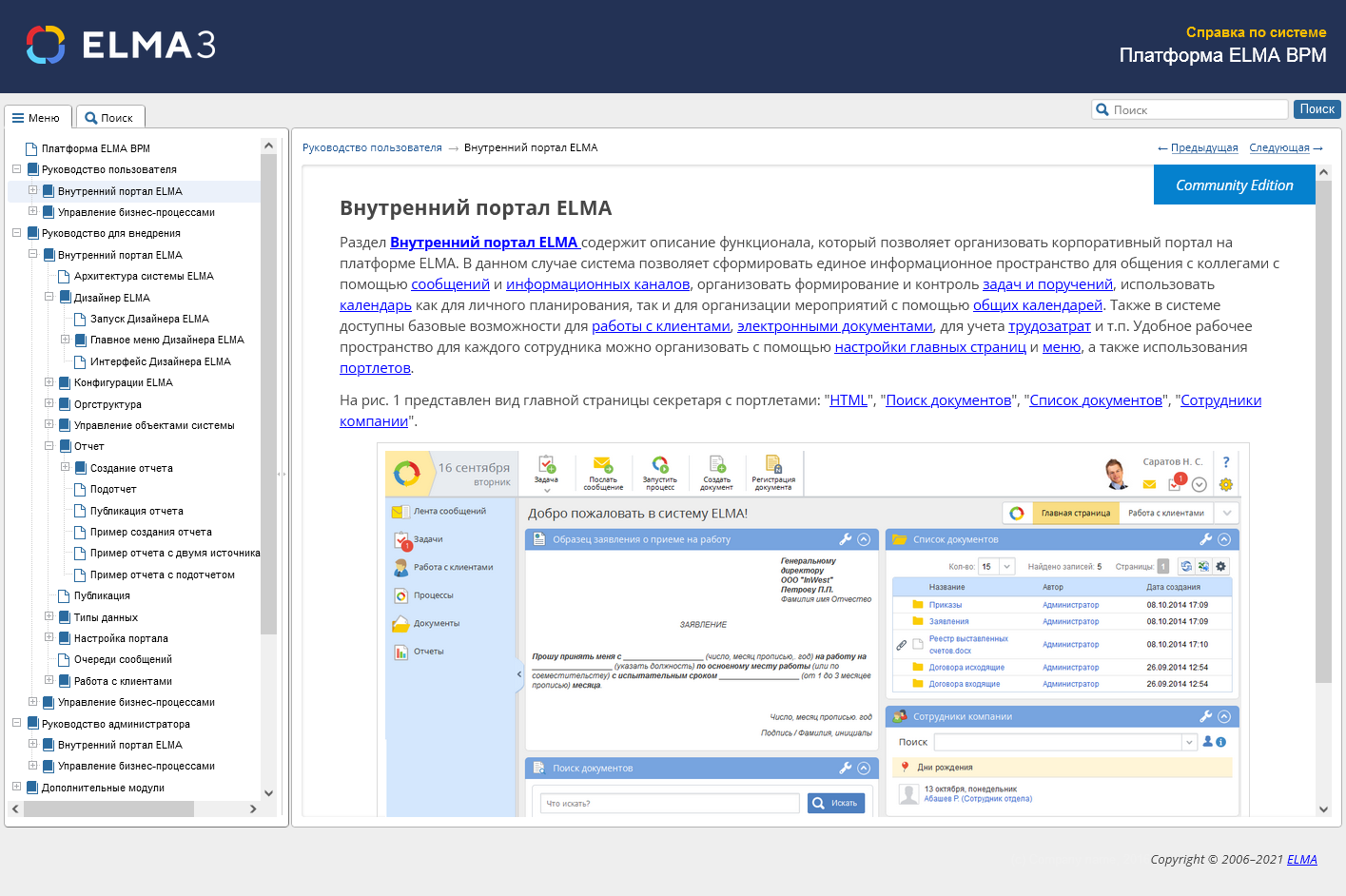Click the ELMA copyright footer link
The width and height of the screenshot is (1346, 896).
[x=1302, y=859]
